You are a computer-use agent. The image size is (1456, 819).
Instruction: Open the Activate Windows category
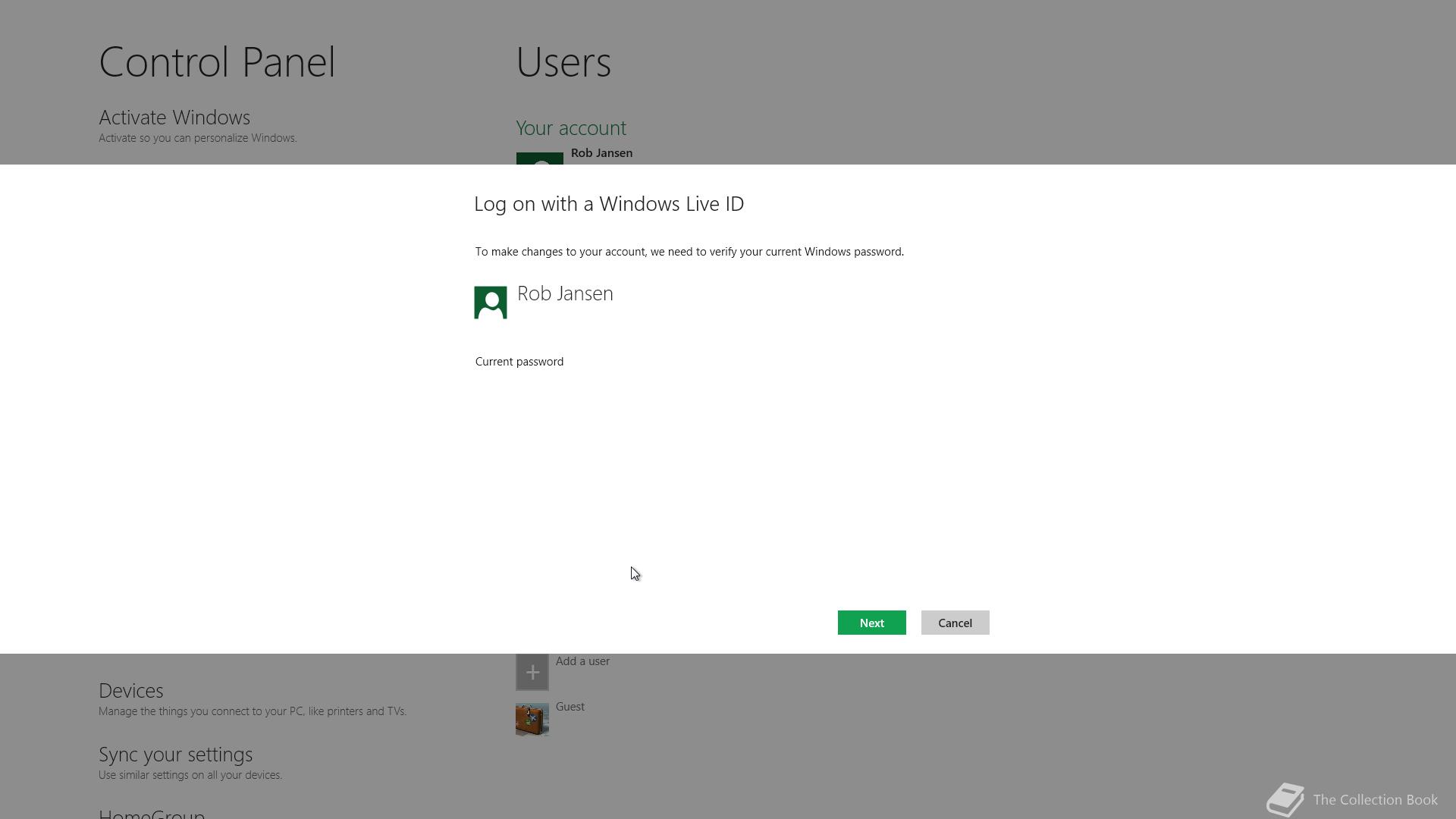pos(174,118)
